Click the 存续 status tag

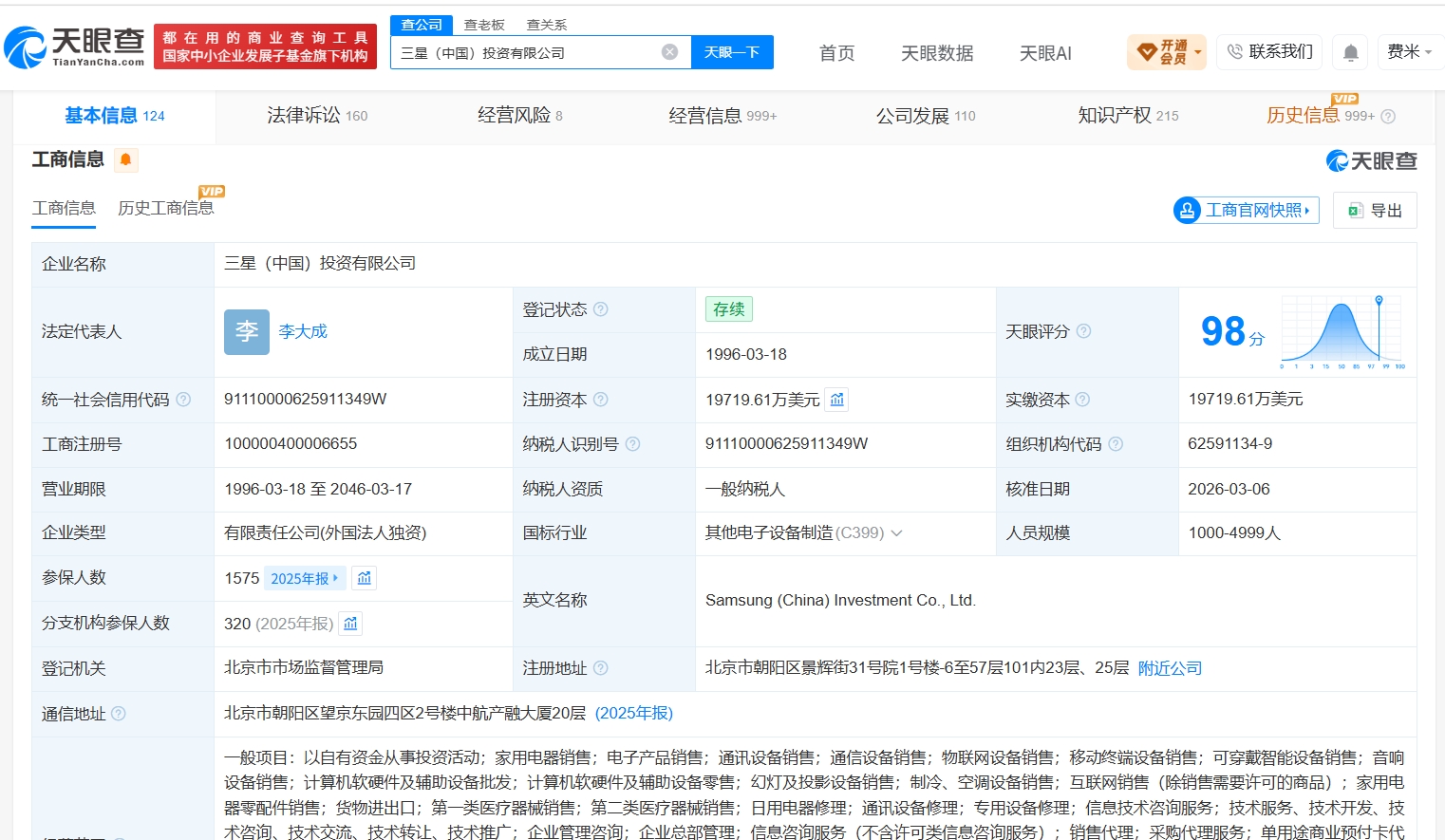(729, 309)
